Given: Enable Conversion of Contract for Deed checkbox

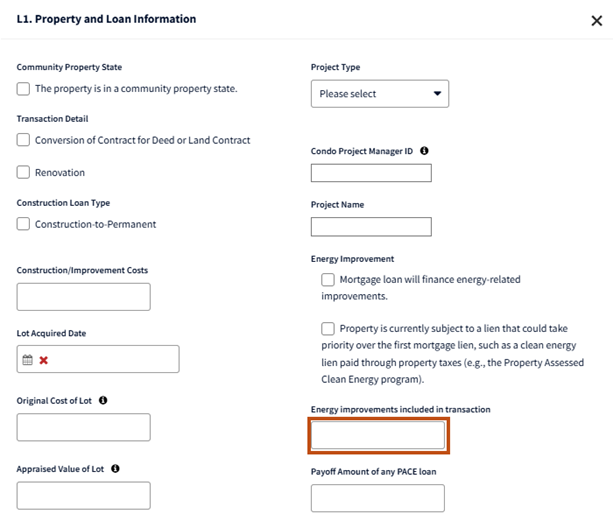Looking at the screenshot, I should point(24,140).
